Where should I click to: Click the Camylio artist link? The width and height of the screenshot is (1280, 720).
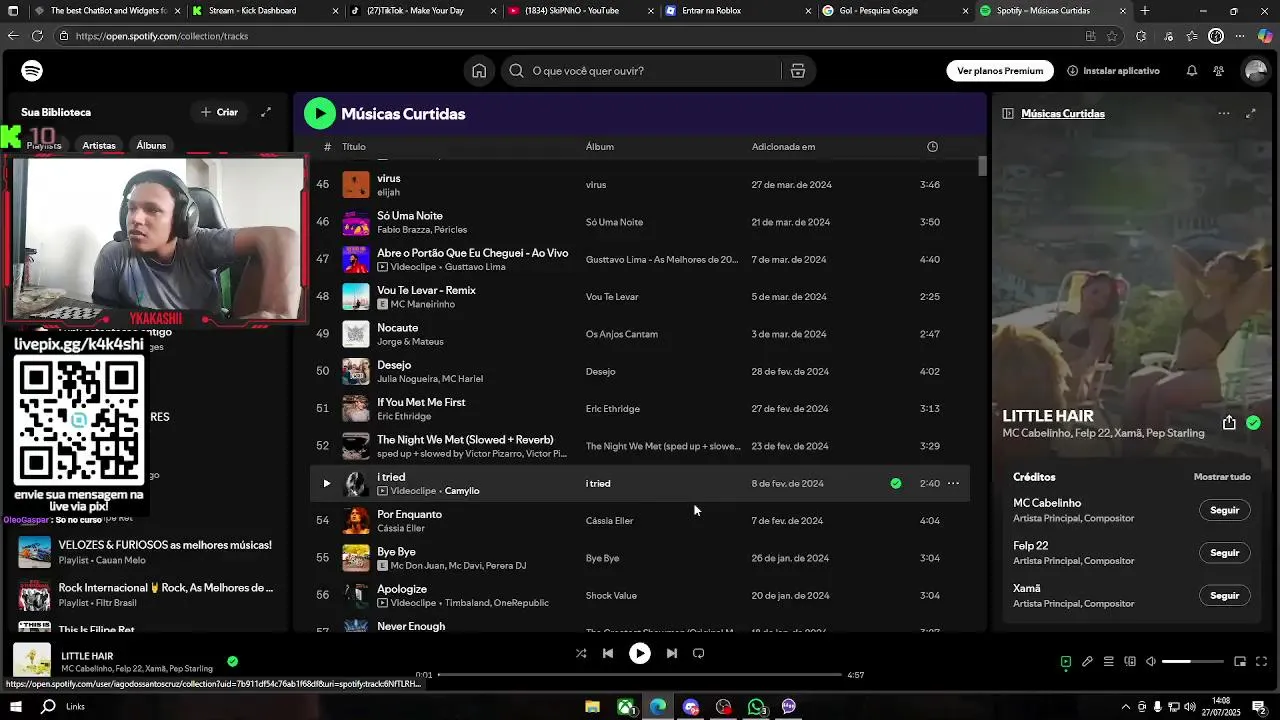click(x=462, y=491)
